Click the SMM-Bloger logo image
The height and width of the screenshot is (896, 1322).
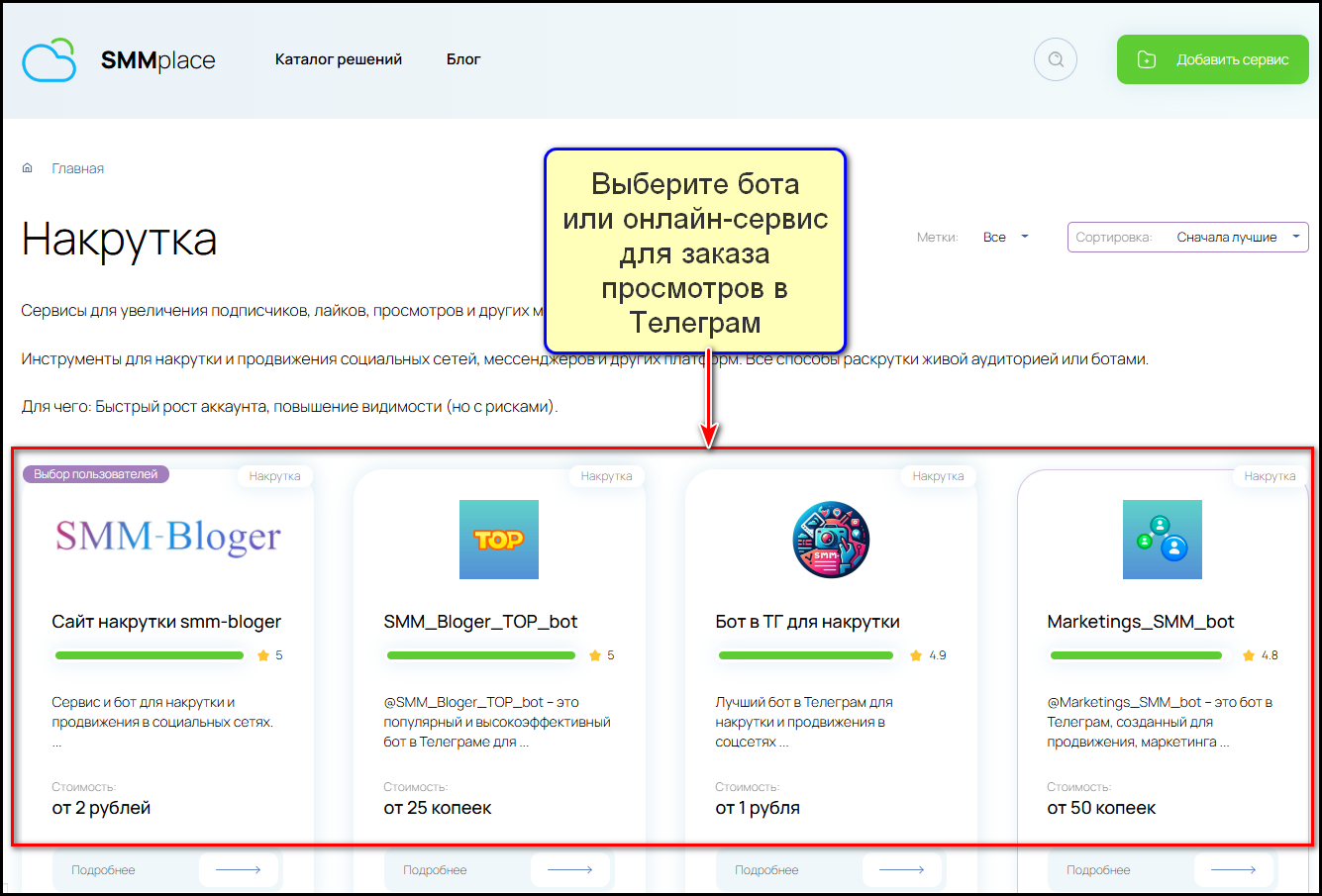click(x=167, y=538)
